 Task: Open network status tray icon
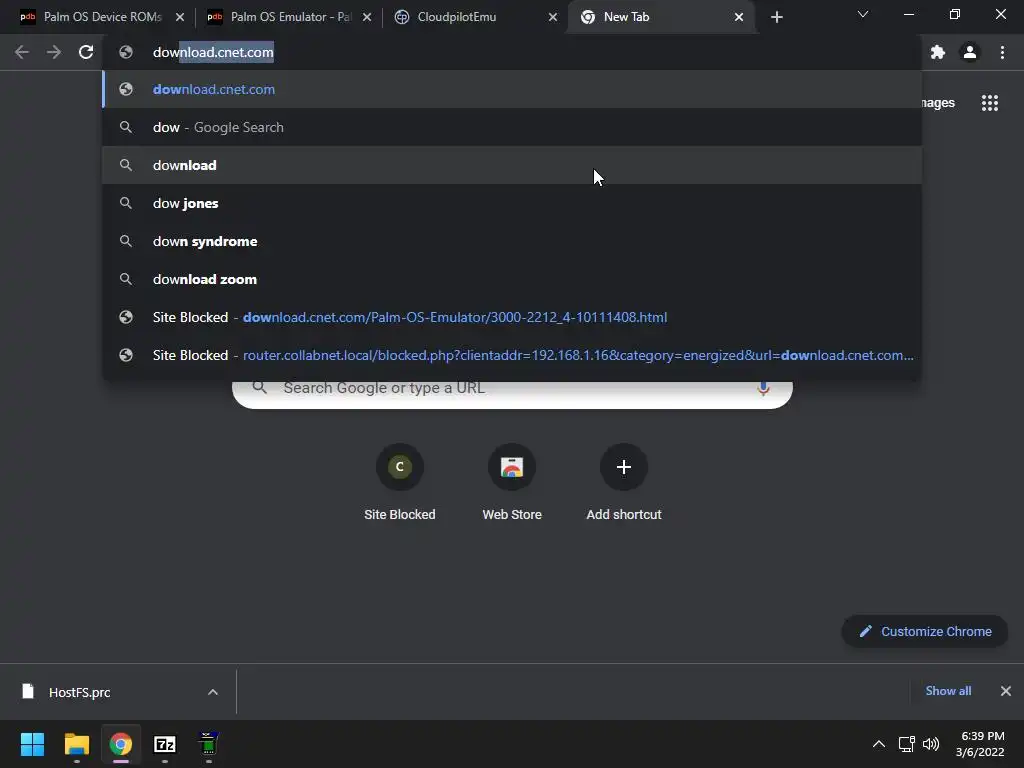(x=906, y=744)
